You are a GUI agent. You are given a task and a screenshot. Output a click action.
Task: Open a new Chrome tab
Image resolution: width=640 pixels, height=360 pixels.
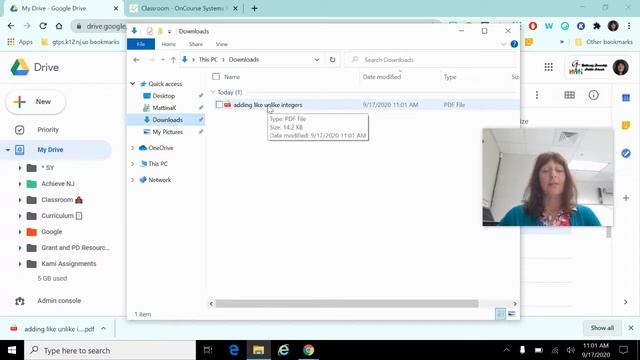click(x=254, y=8)
